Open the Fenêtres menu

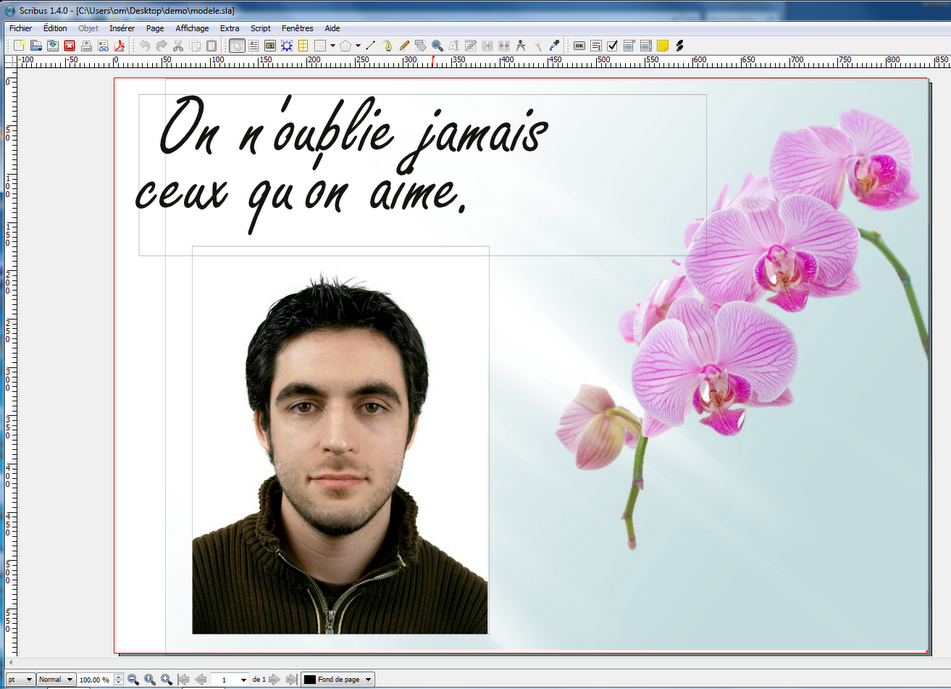pos(297,28)
